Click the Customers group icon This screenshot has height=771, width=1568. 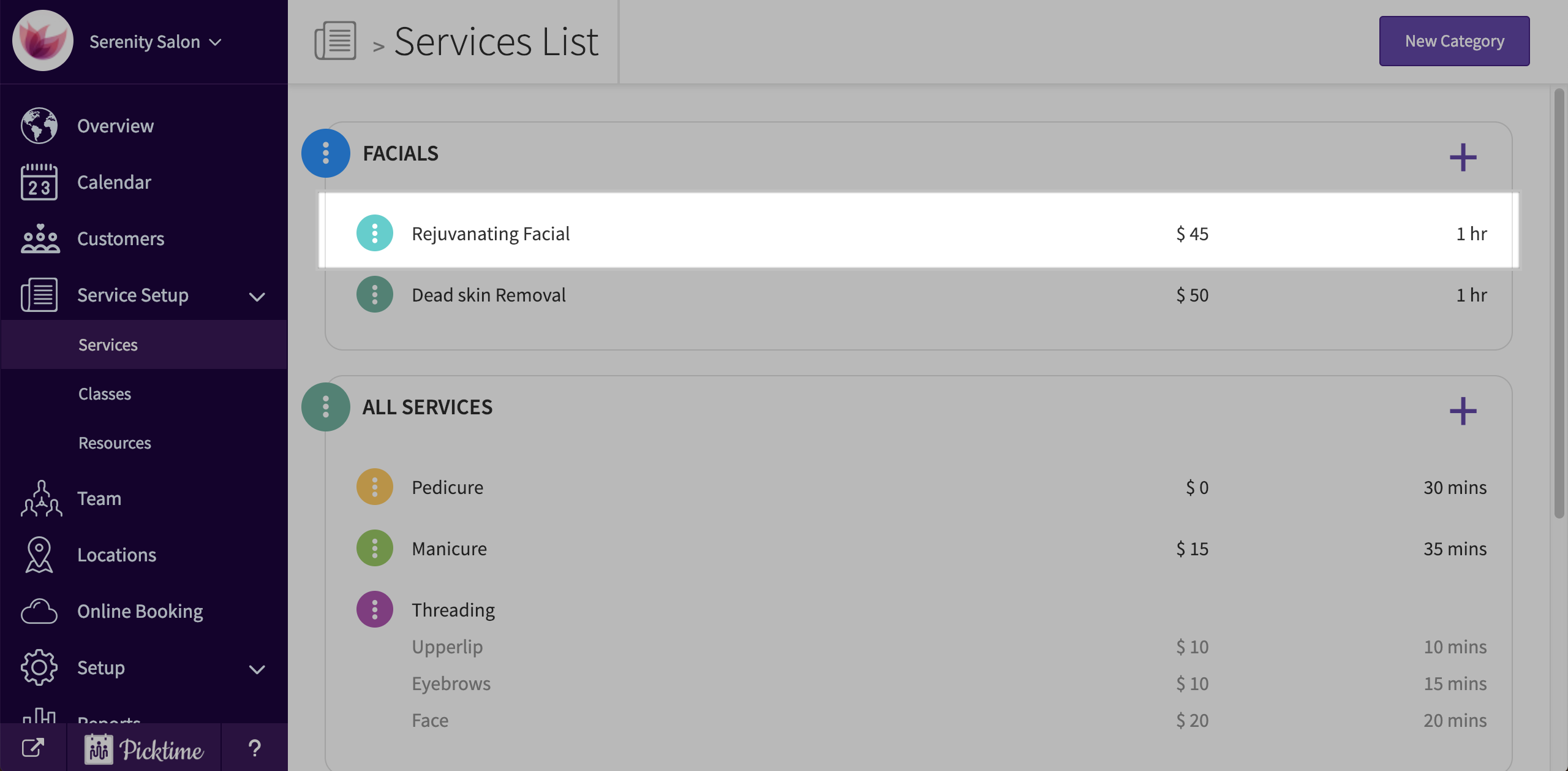pos(40,238)
